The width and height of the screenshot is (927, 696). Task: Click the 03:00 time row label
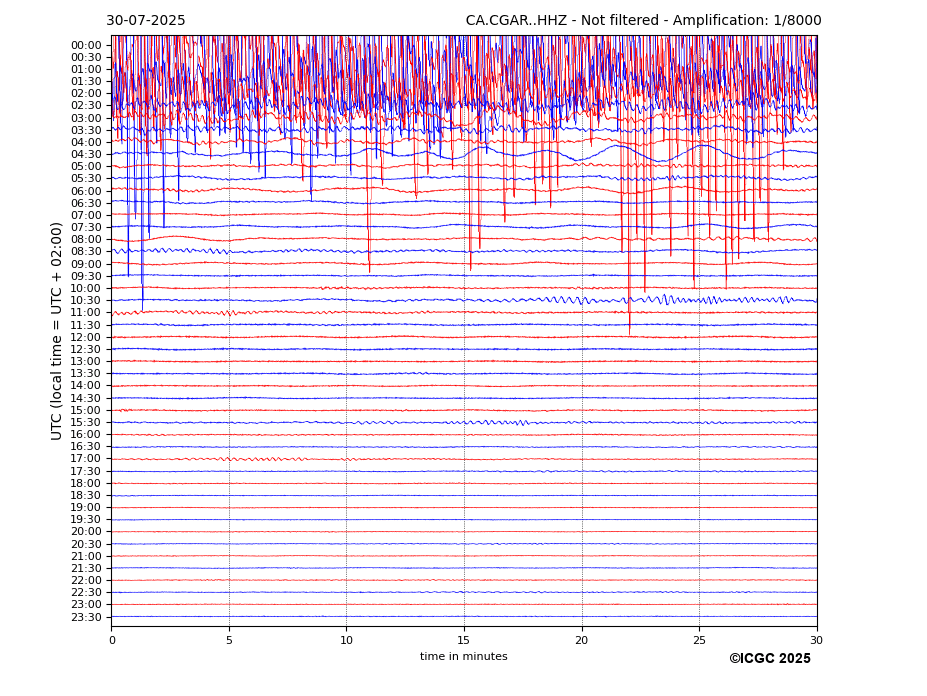coord(86,118)
